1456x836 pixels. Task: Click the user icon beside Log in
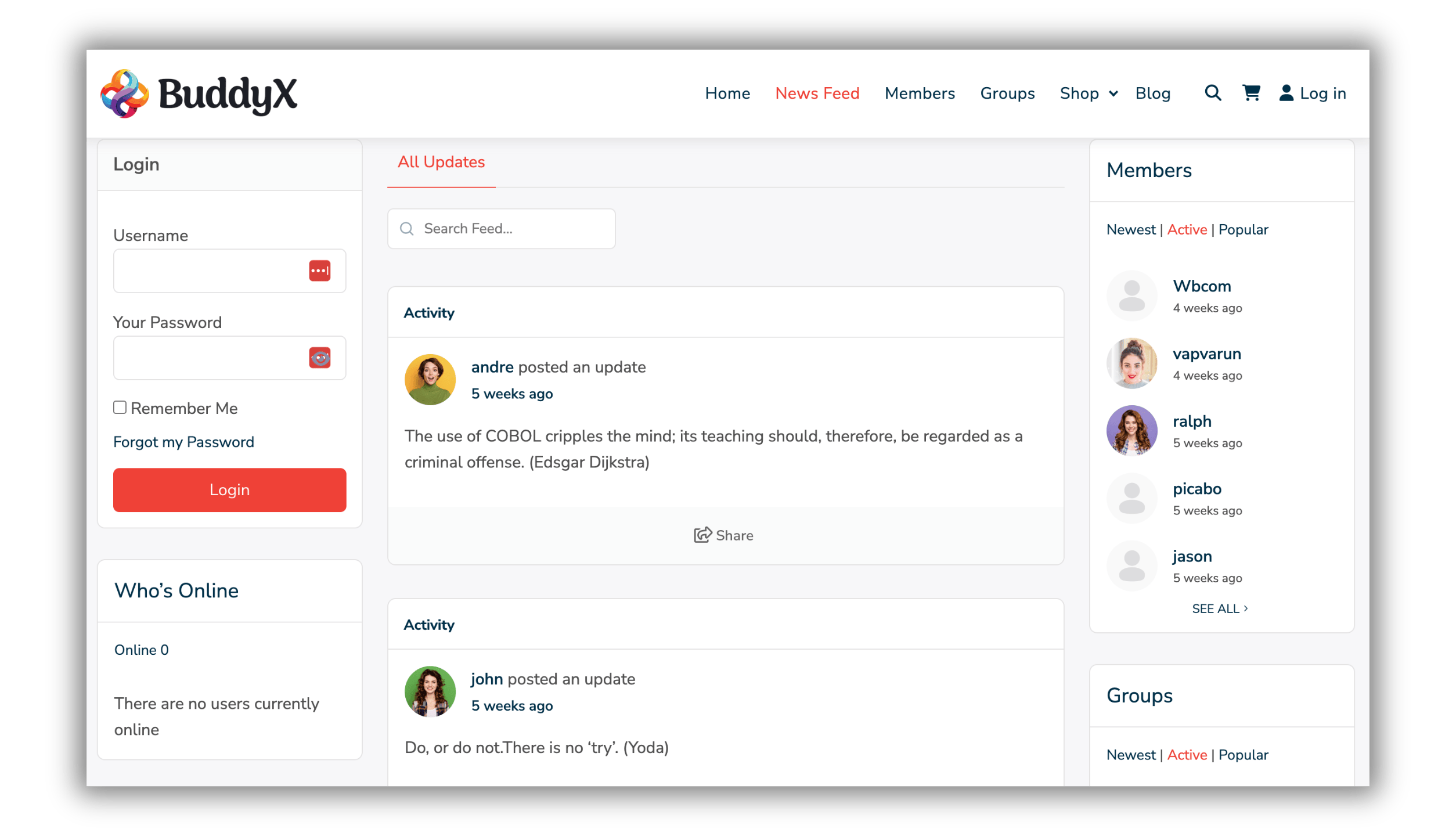tap(1286, 93)
